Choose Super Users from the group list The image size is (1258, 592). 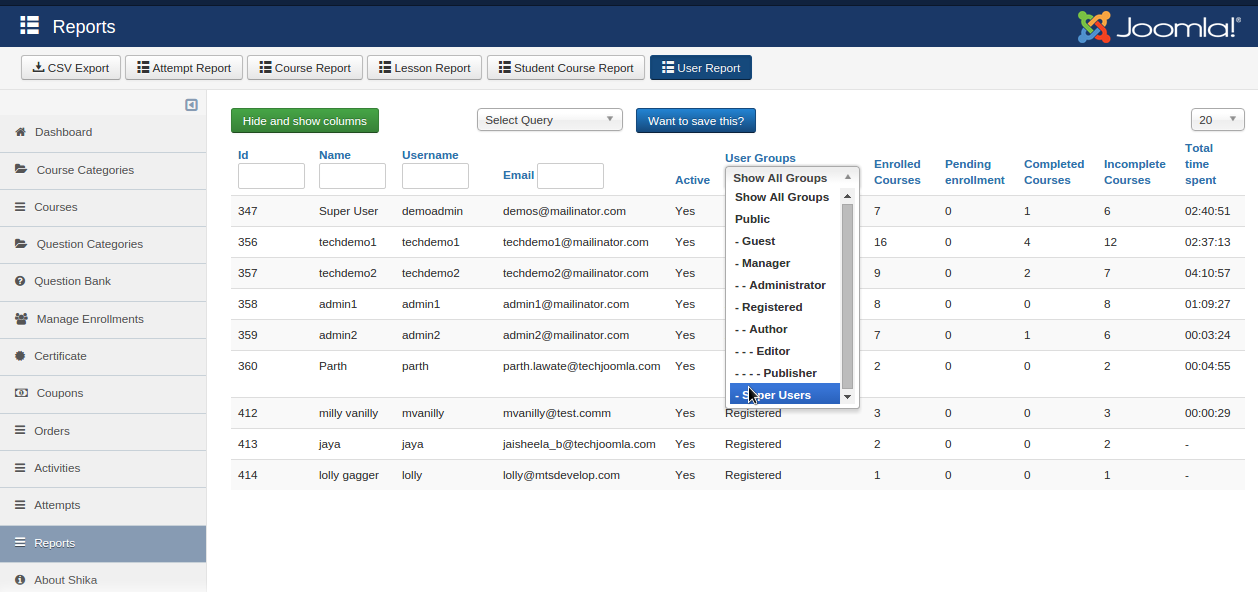pos(784,395)
